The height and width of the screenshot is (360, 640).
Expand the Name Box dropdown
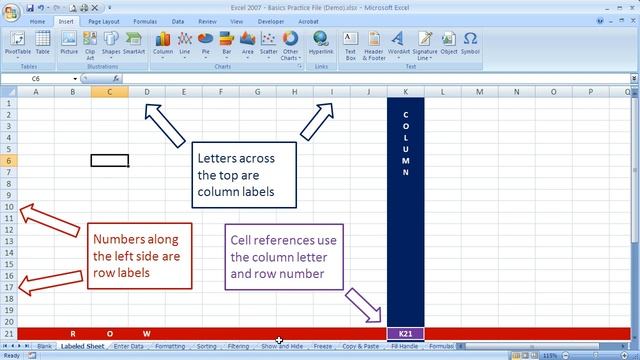coord(75,78)
